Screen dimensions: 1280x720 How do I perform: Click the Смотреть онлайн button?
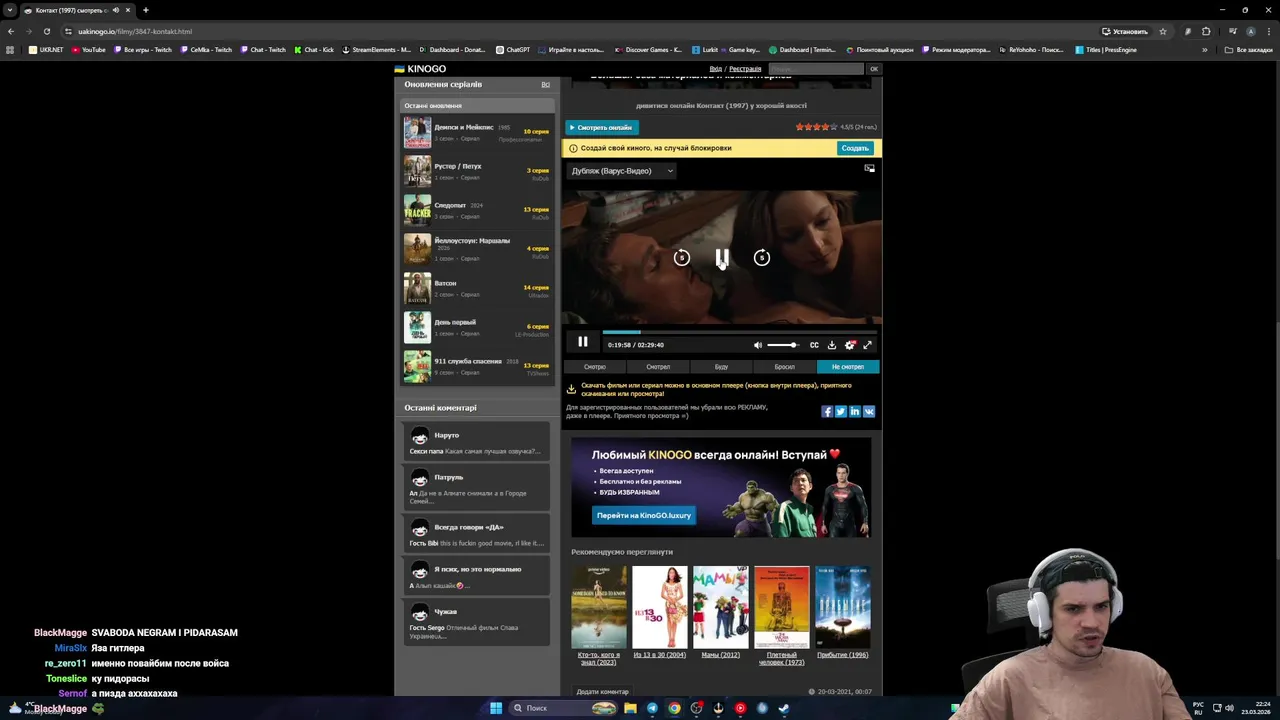(602, 127)
